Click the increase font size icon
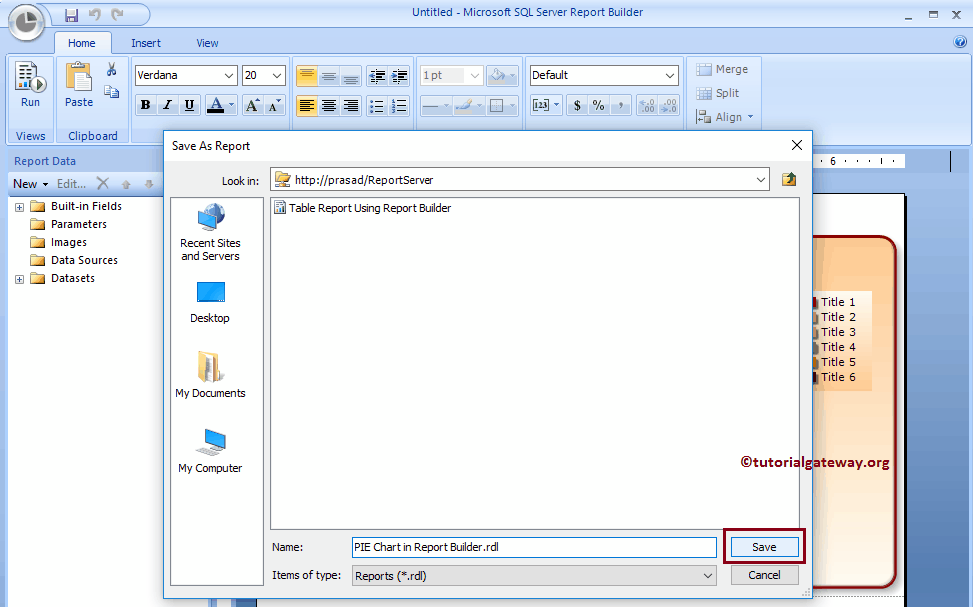 [x=252, y=106]
